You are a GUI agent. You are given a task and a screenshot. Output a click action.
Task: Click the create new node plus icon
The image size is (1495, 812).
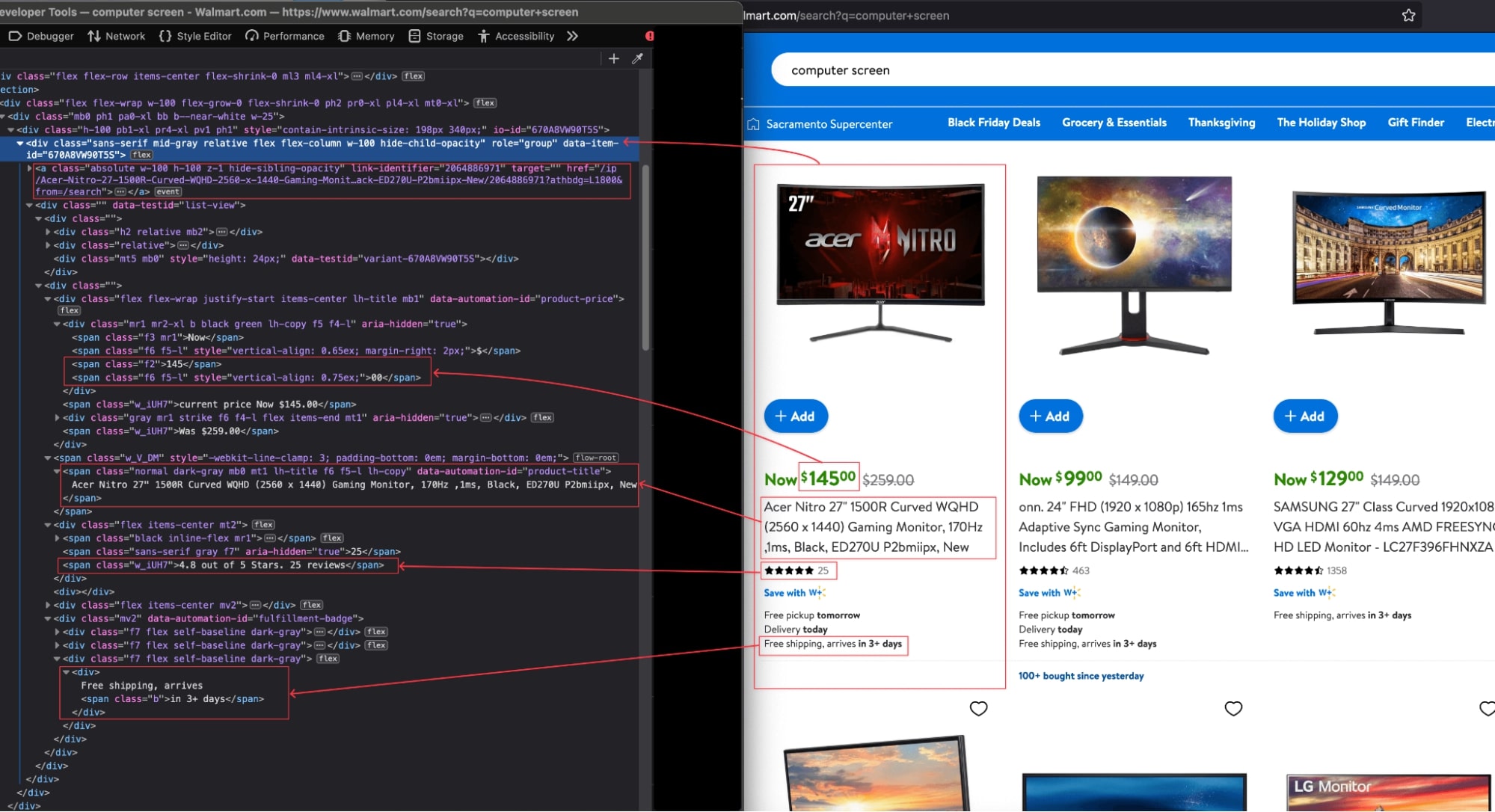point(613,58)
